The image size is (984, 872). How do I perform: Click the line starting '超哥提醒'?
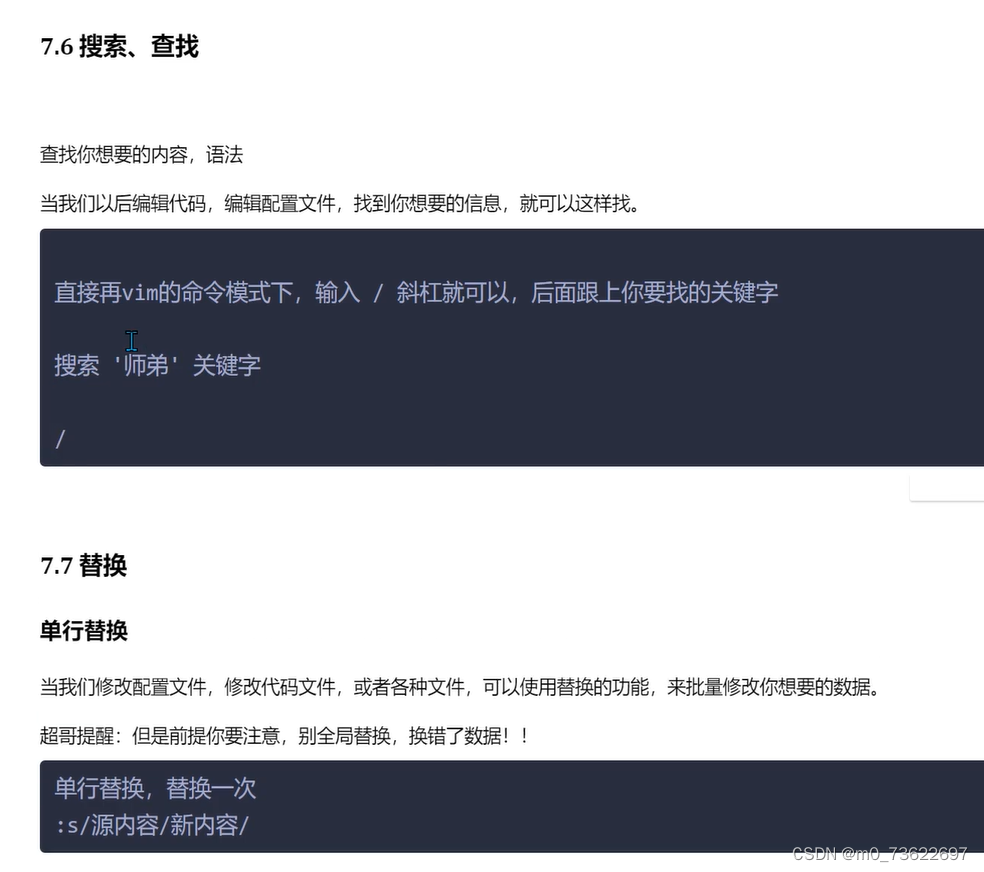click(284, 735)
